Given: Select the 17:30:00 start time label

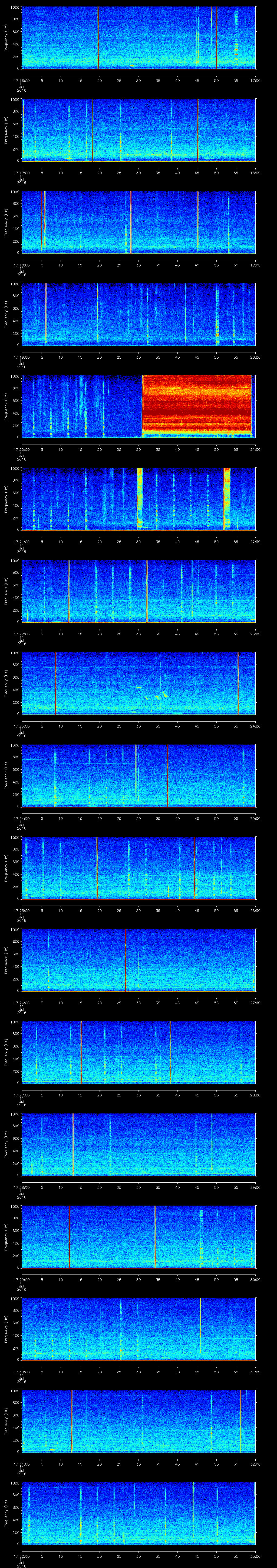Looking at the screenshot, I should coord(22,1371).
